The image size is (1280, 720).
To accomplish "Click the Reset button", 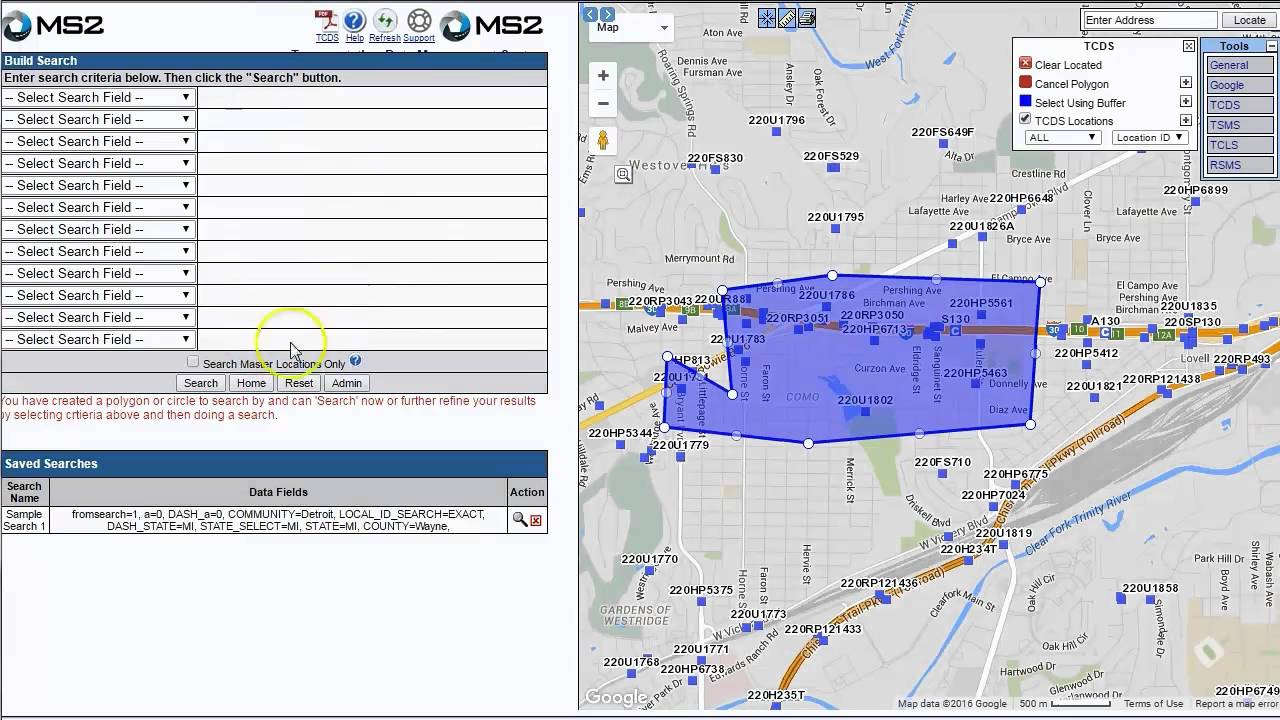I will [x=298, y=383].
